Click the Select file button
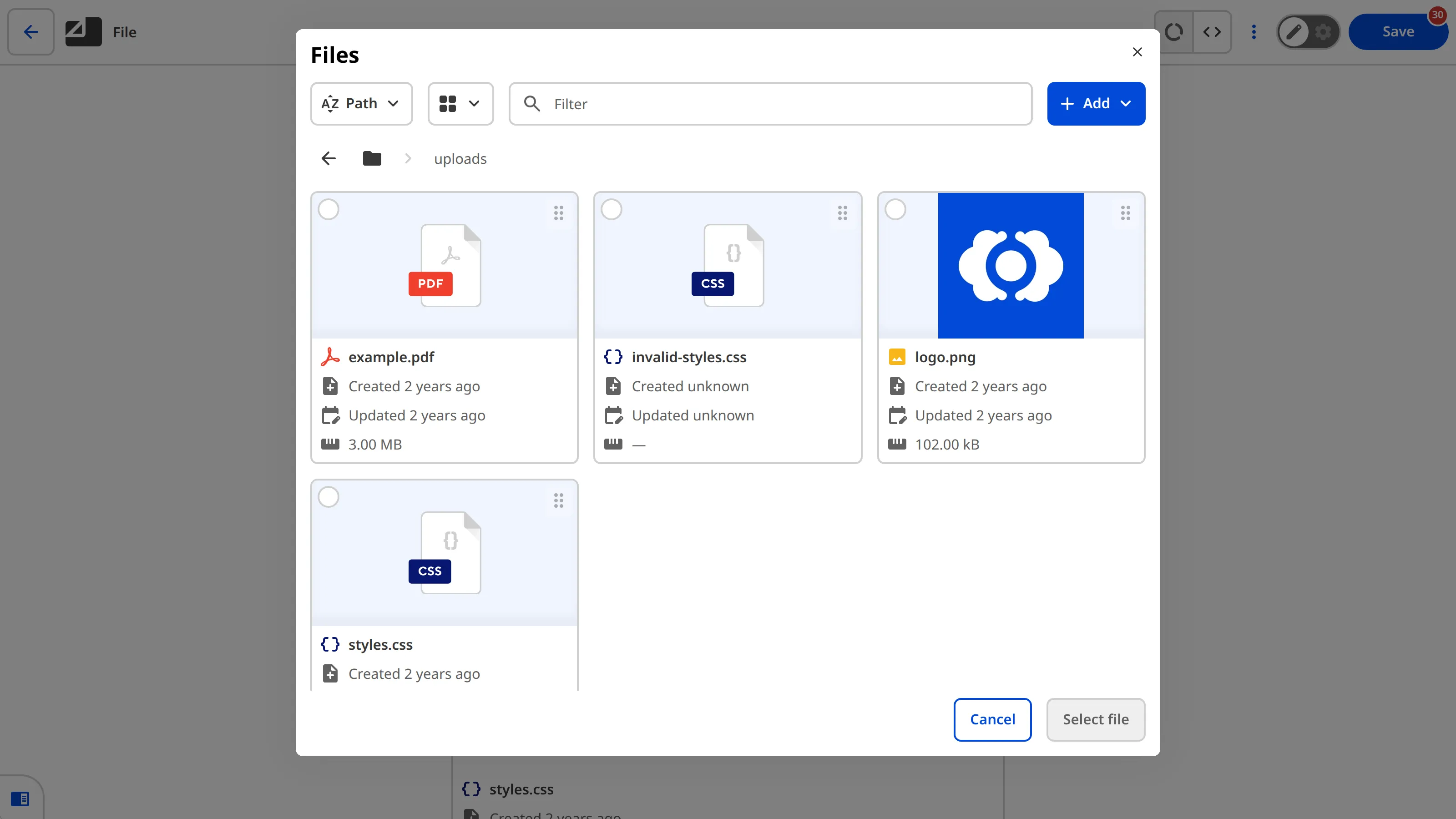1456x819 pixels. tap(1095, 719)
